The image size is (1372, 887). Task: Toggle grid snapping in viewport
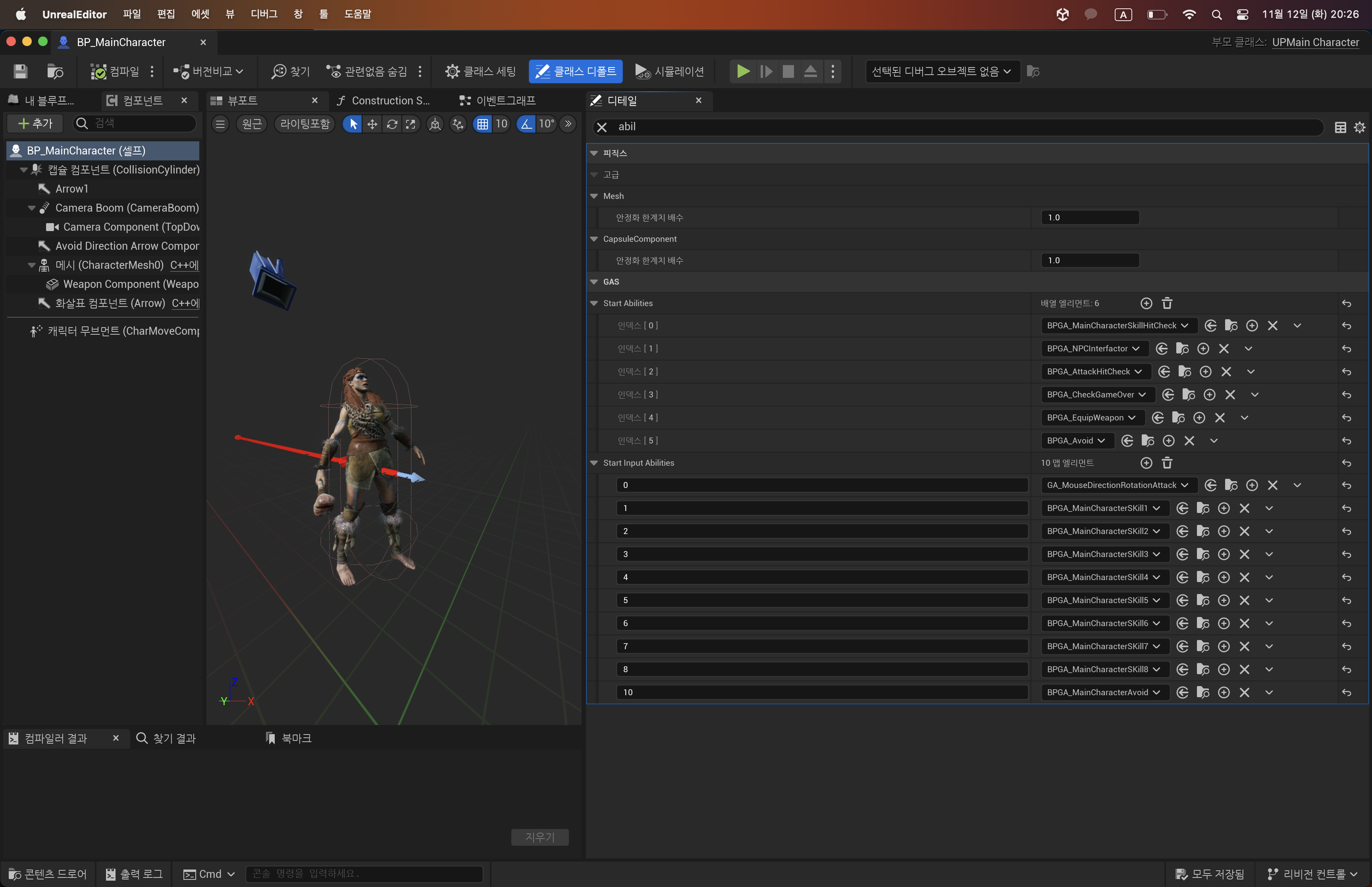coord(482,124)
